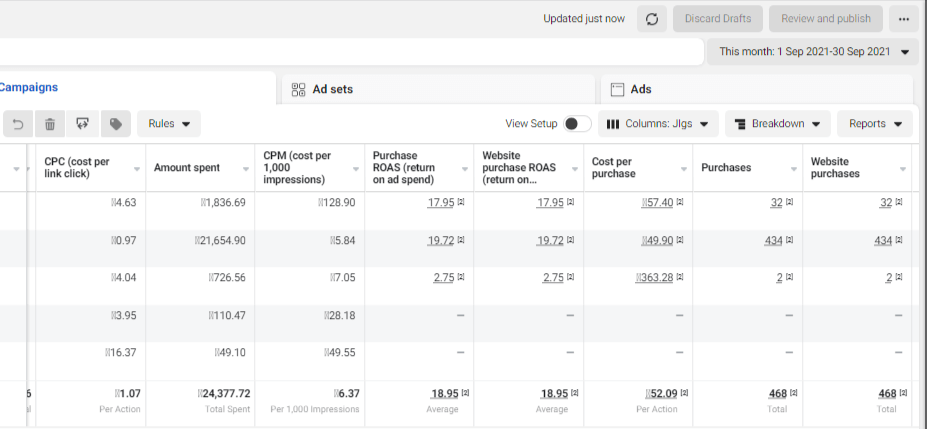Screen dimensions: 927x429
Task: Open the three-dot more options menu
Action: click(x=903, y=19)
